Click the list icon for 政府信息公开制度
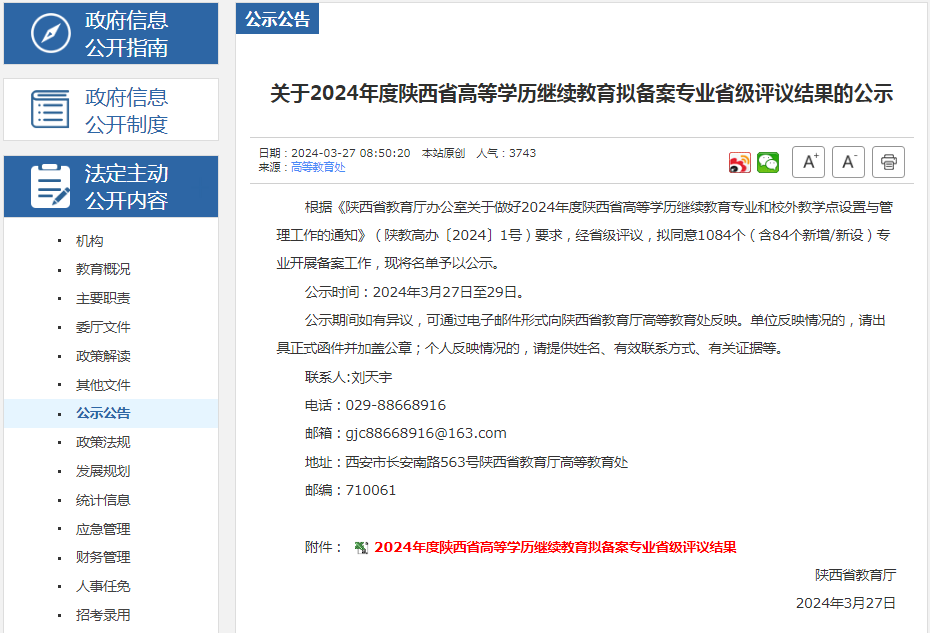This screenshot has width=930, height=633. [50, 109]
